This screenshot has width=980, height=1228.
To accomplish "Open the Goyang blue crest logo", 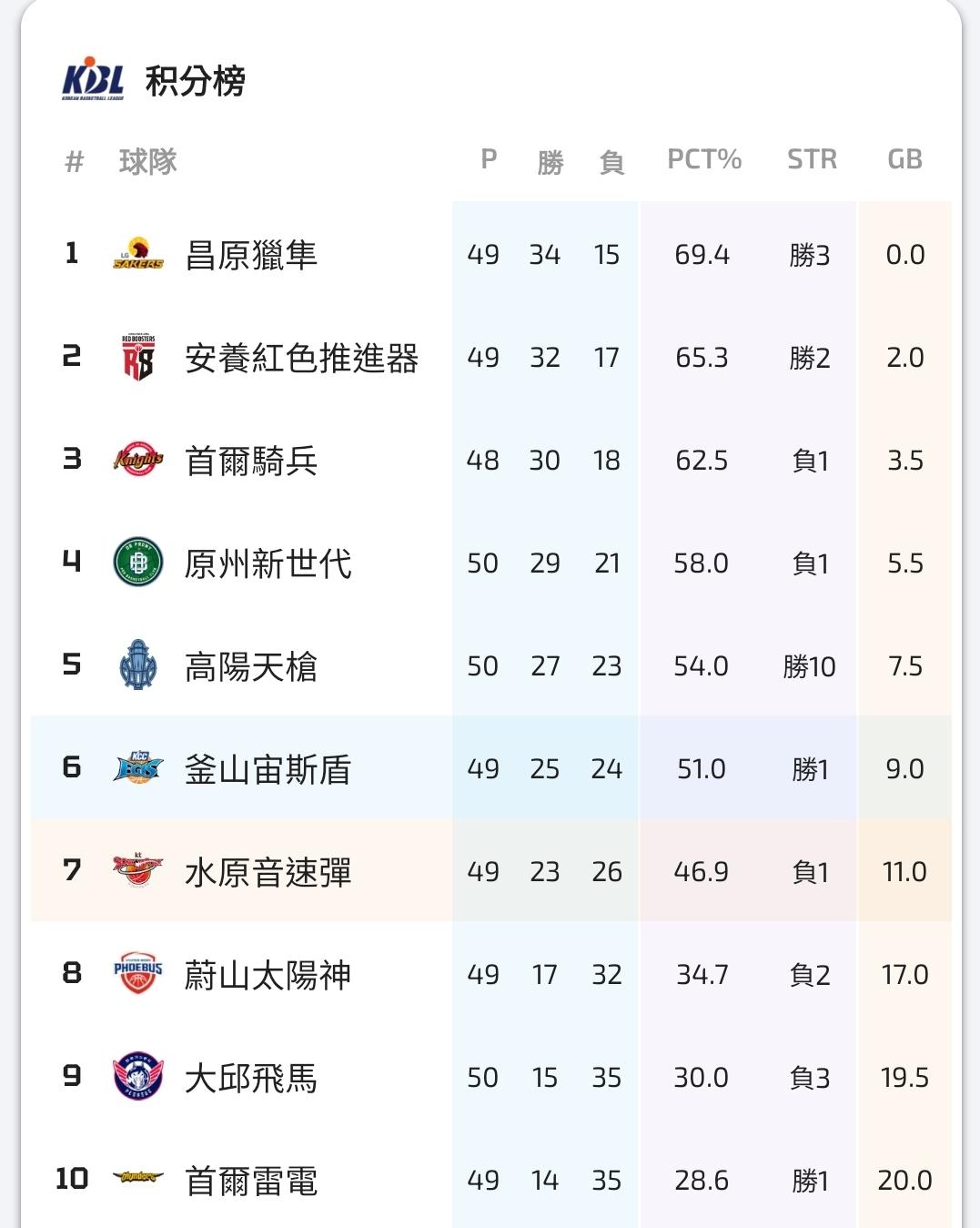I will pyautogui.click(x=138, y=665).
